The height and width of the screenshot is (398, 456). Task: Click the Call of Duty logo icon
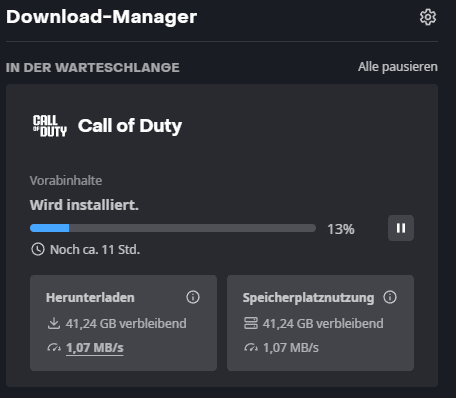coord(50,126)
